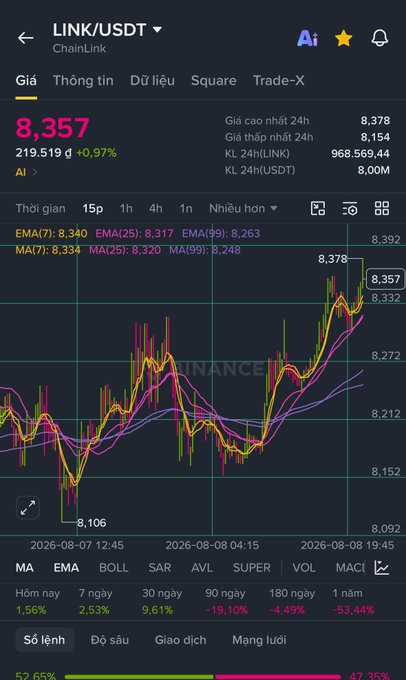Screen dimensions: 406x680
Task: Switch to the Độ sâu tab
Action: click(110, 640)
